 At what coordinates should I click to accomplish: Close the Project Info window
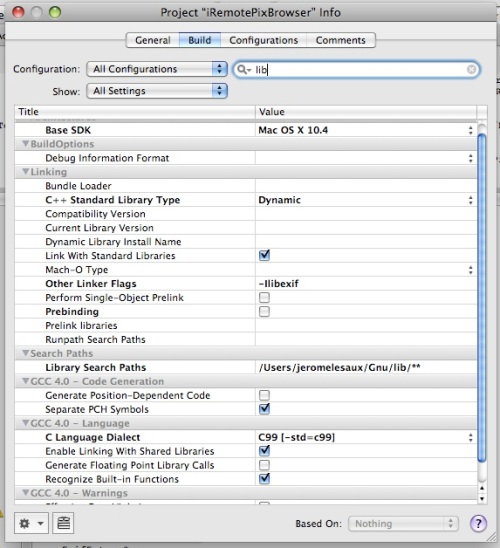[x=18, y=12]
